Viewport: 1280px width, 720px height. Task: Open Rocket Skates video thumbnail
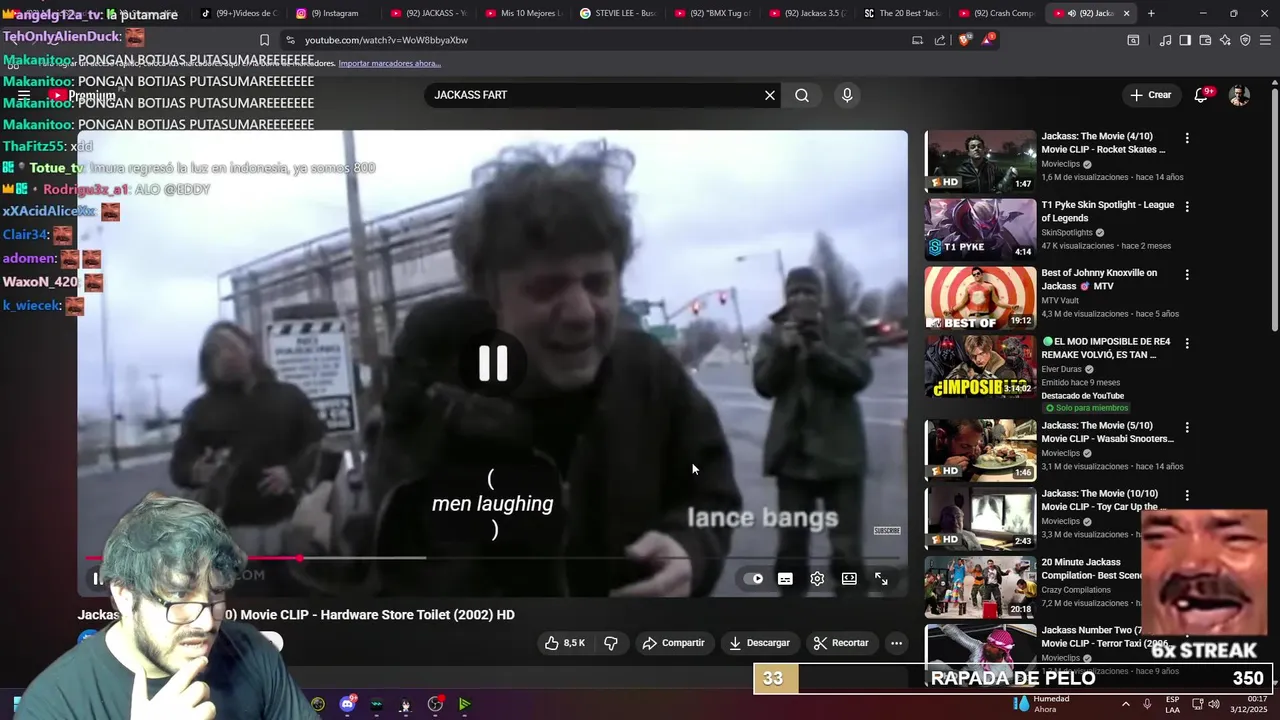[980, 161]
